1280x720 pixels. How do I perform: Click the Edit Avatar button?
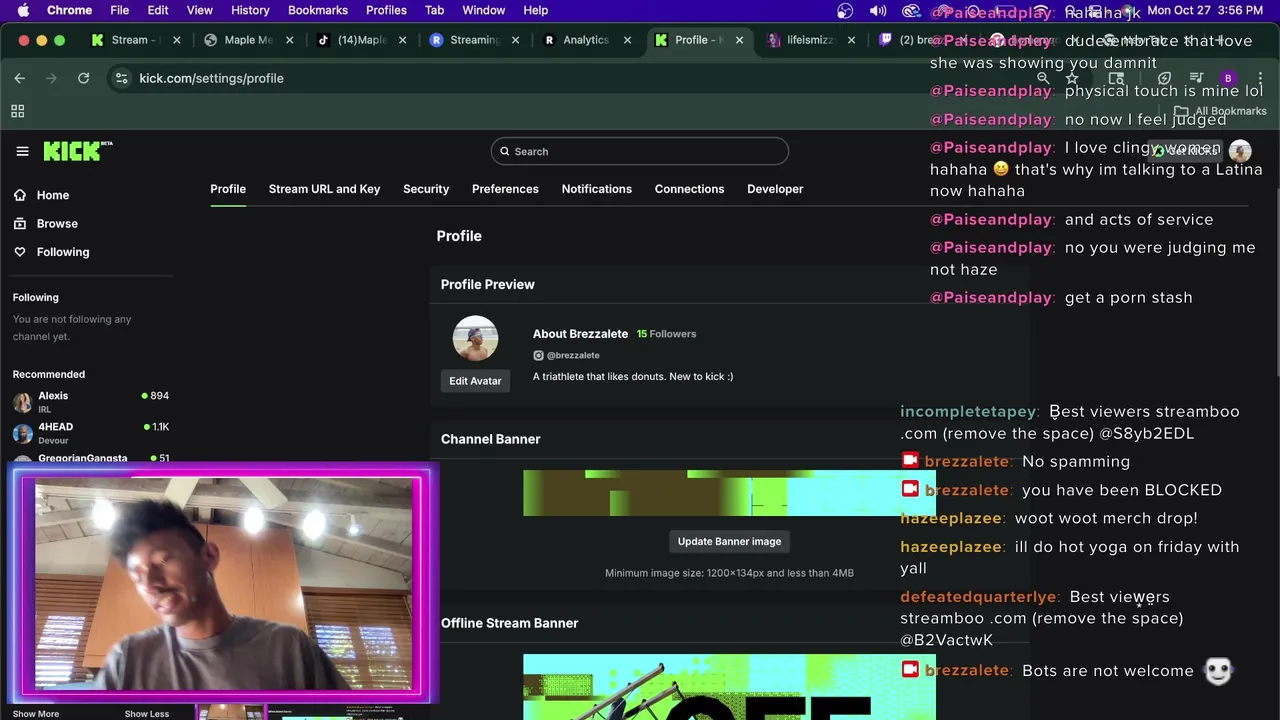coord(475,381)
